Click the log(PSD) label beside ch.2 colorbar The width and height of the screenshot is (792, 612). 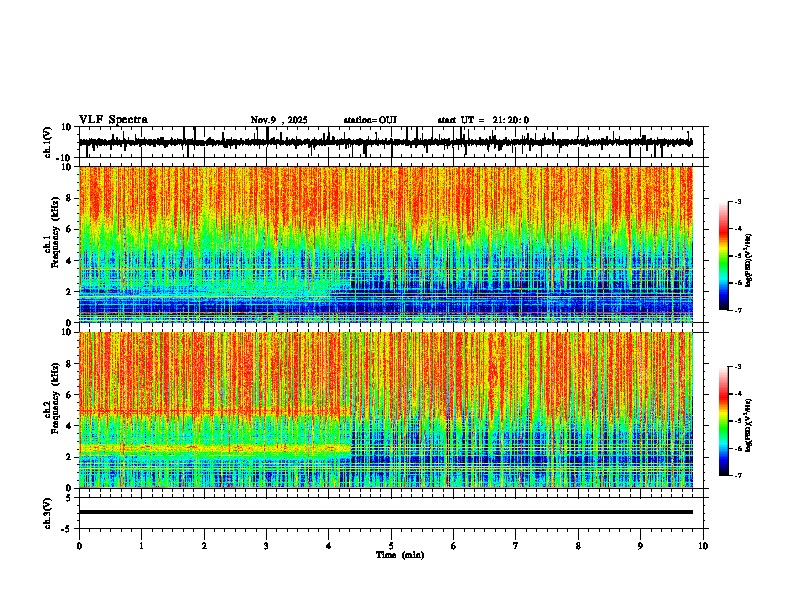(749, 426)
